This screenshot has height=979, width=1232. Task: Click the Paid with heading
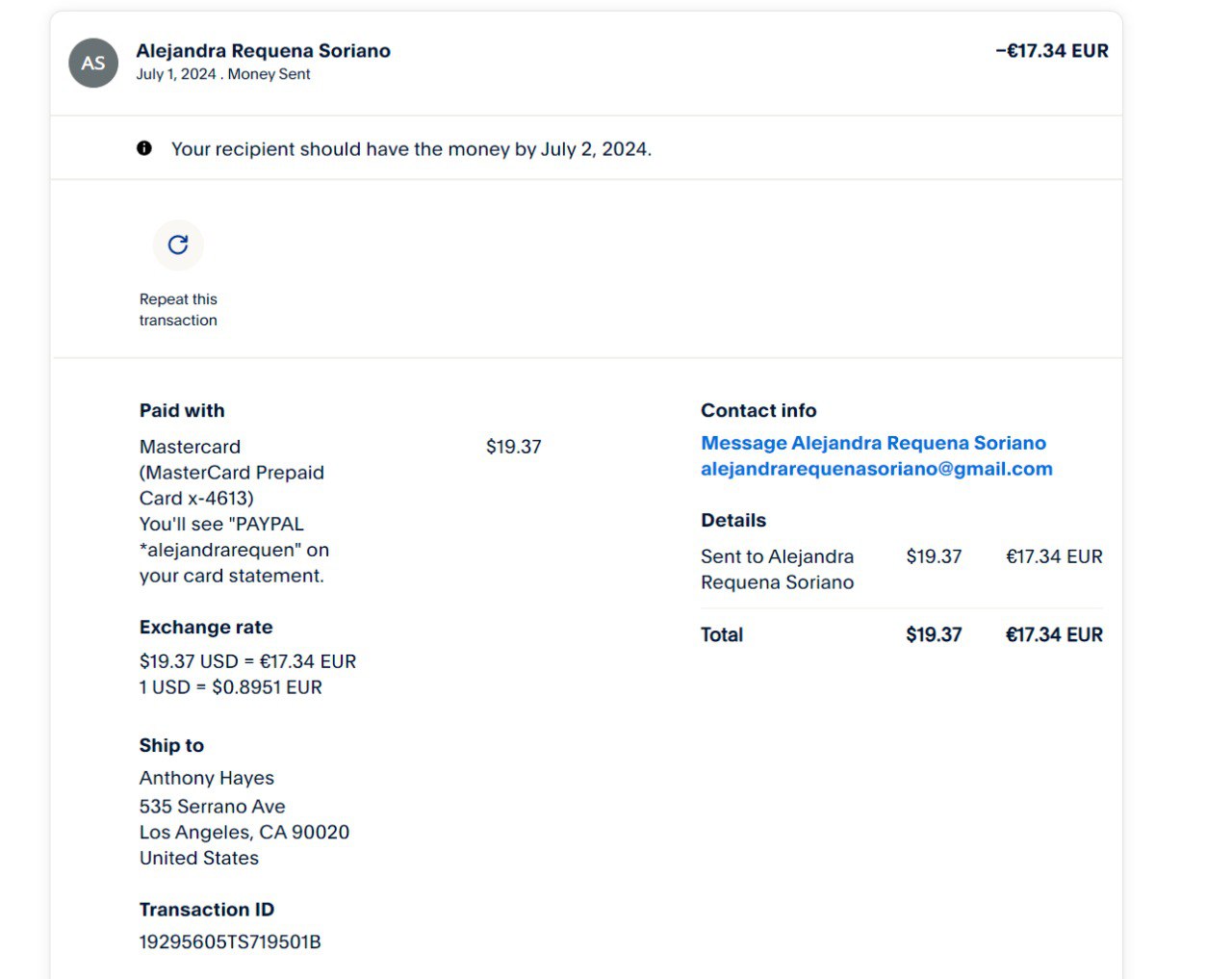point(182,410)
